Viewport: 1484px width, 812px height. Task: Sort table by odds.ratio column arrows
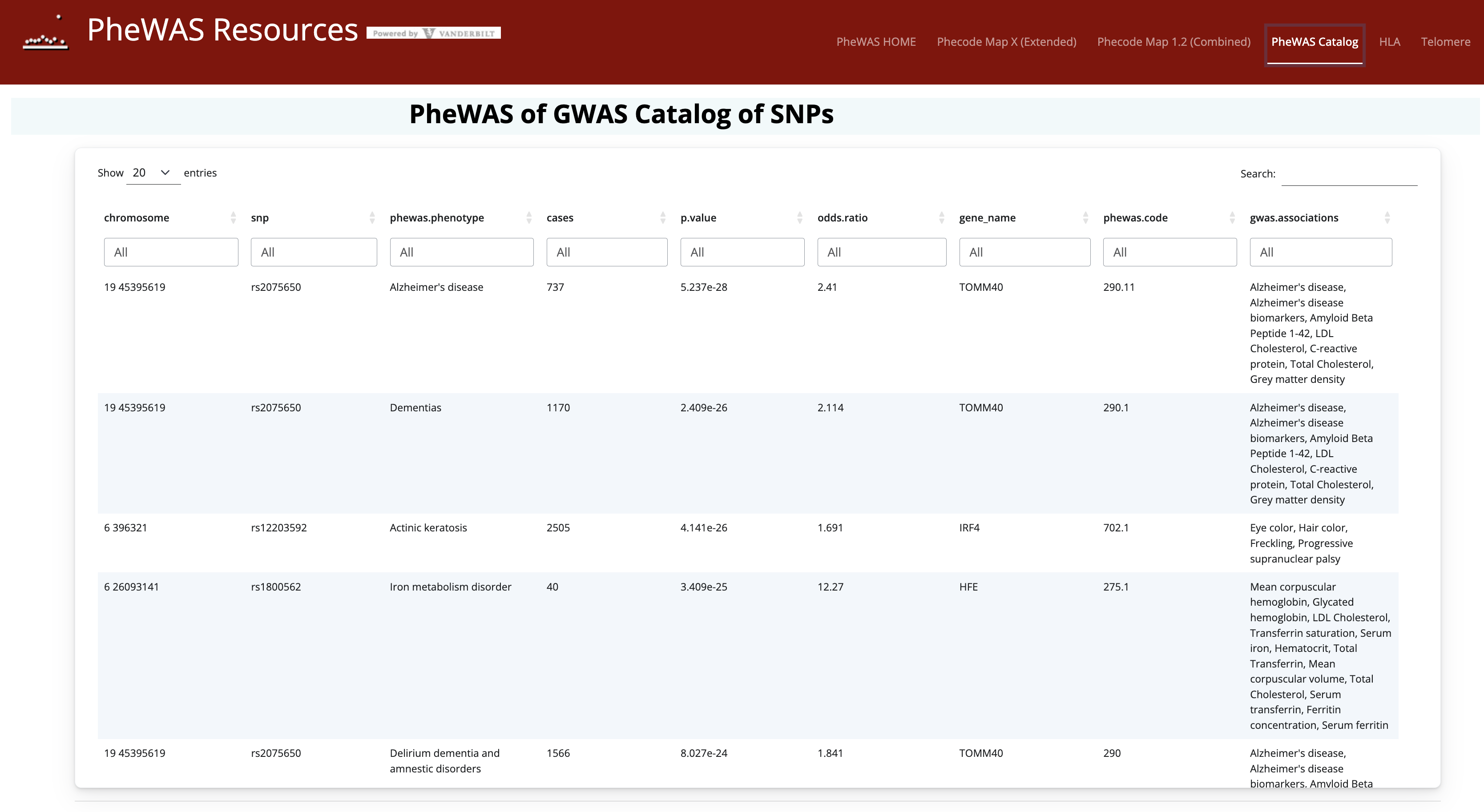[941, 218]
